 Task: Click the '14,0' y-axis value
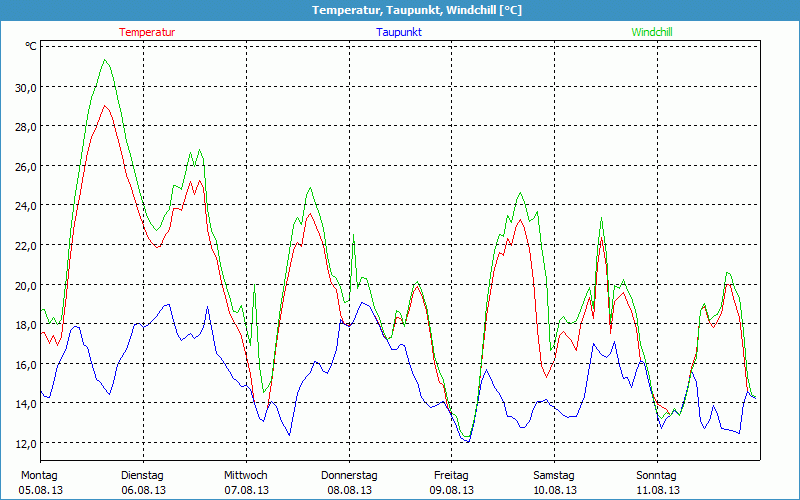tap(26, 404)
